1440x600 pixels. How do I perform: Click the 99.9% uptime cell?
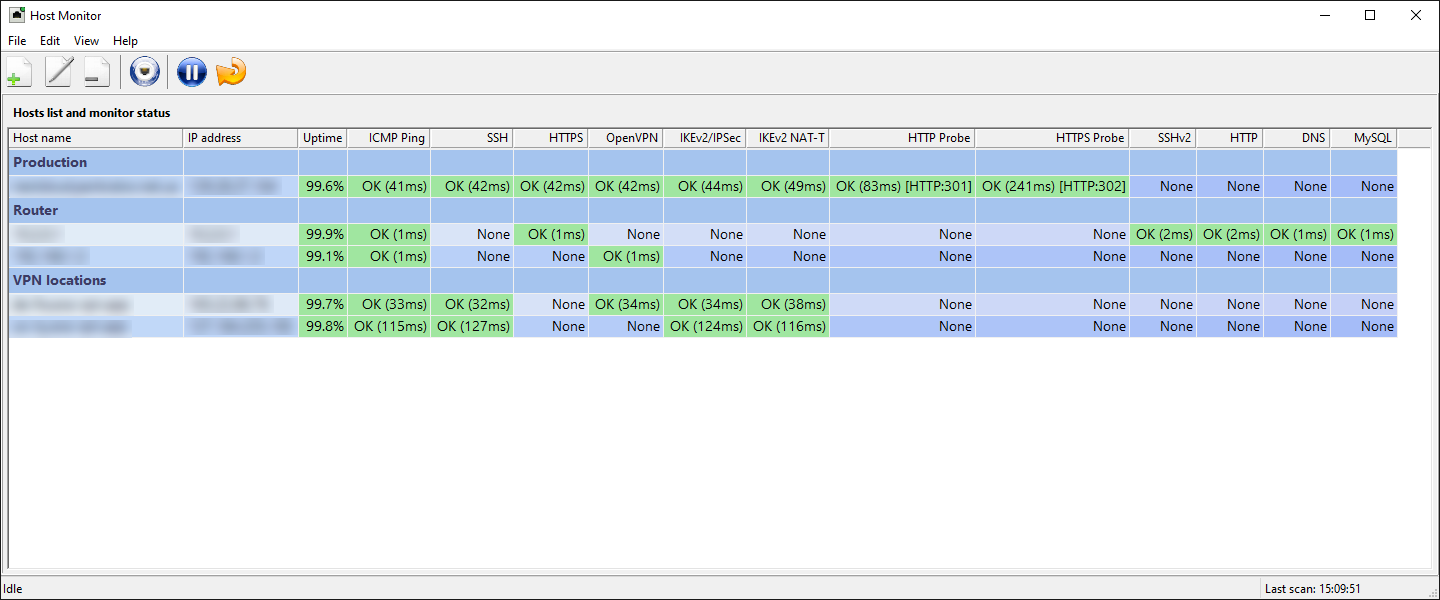pos(323,234)
